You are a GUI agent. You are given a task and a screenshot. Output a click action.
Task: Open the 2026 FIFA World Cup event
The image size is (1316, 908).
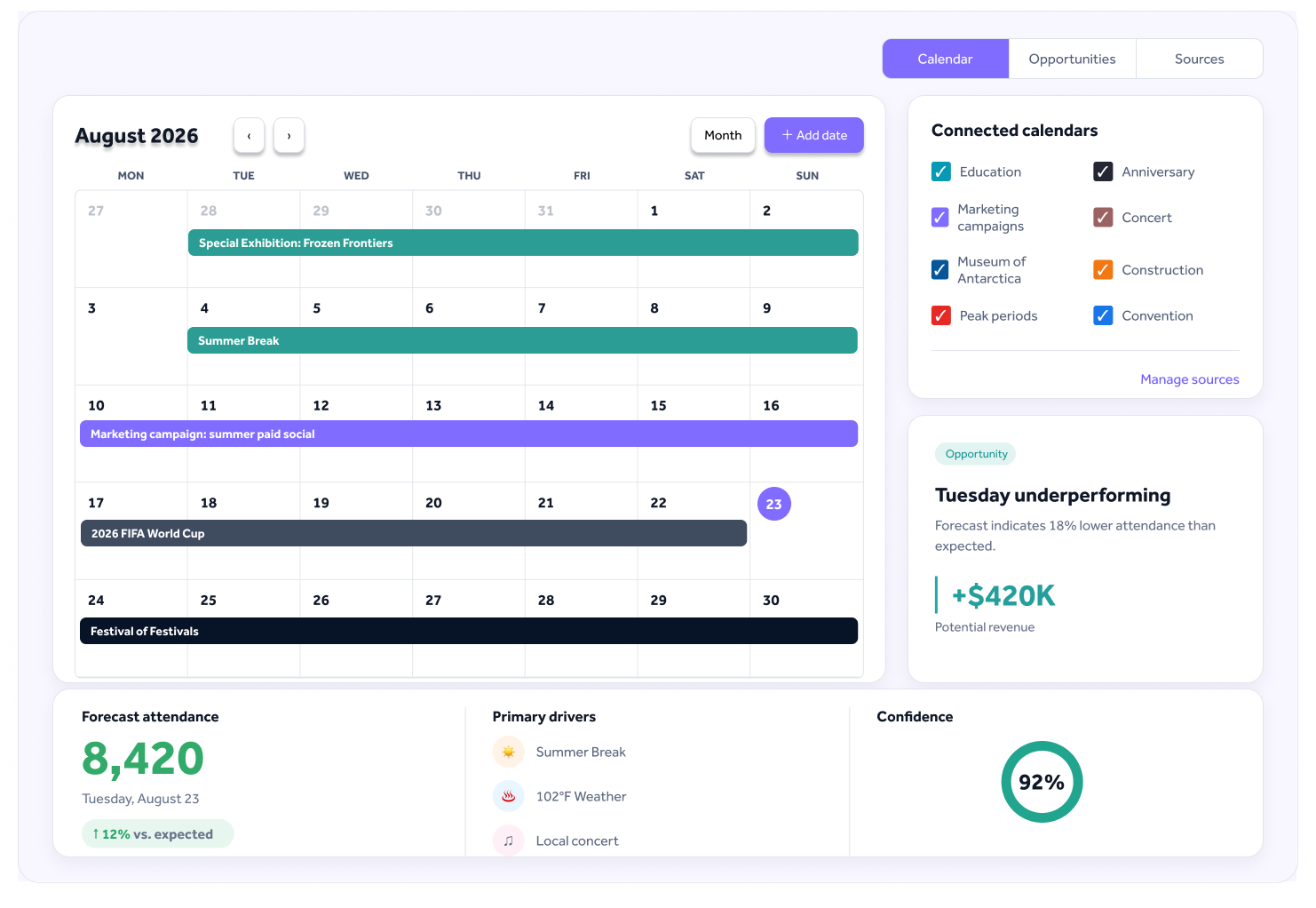tap(414, 533)
